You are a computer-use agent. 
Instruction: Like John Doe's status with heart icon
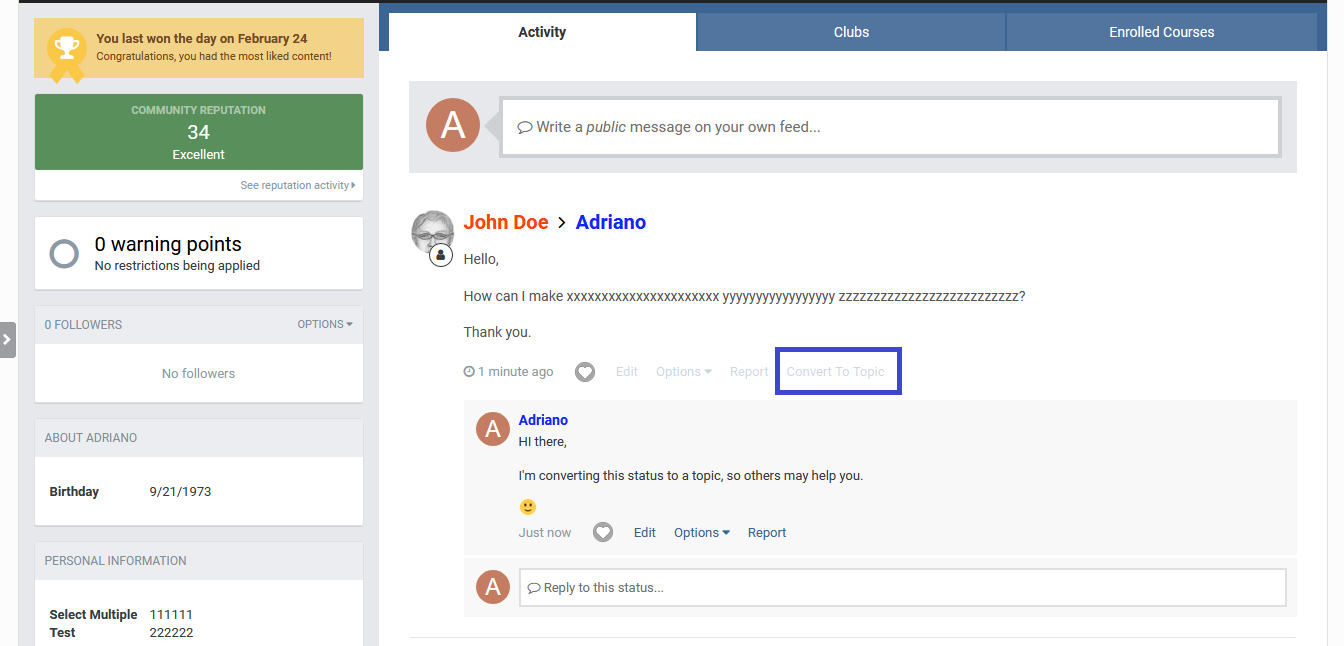[585, 372]
